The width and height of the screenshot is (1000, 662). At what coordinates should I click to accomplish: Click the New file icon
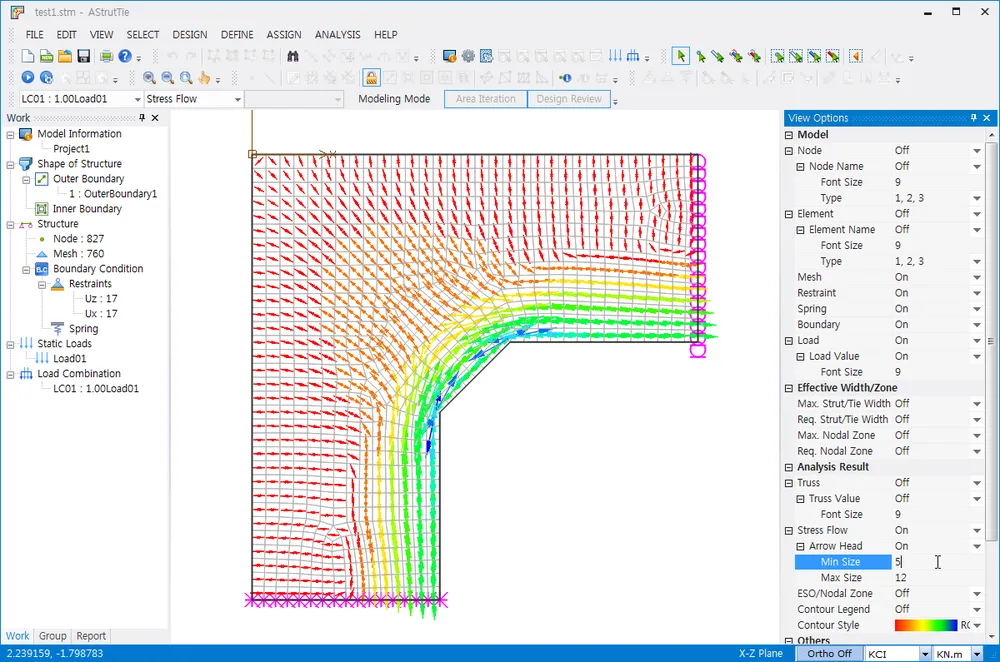27,56
